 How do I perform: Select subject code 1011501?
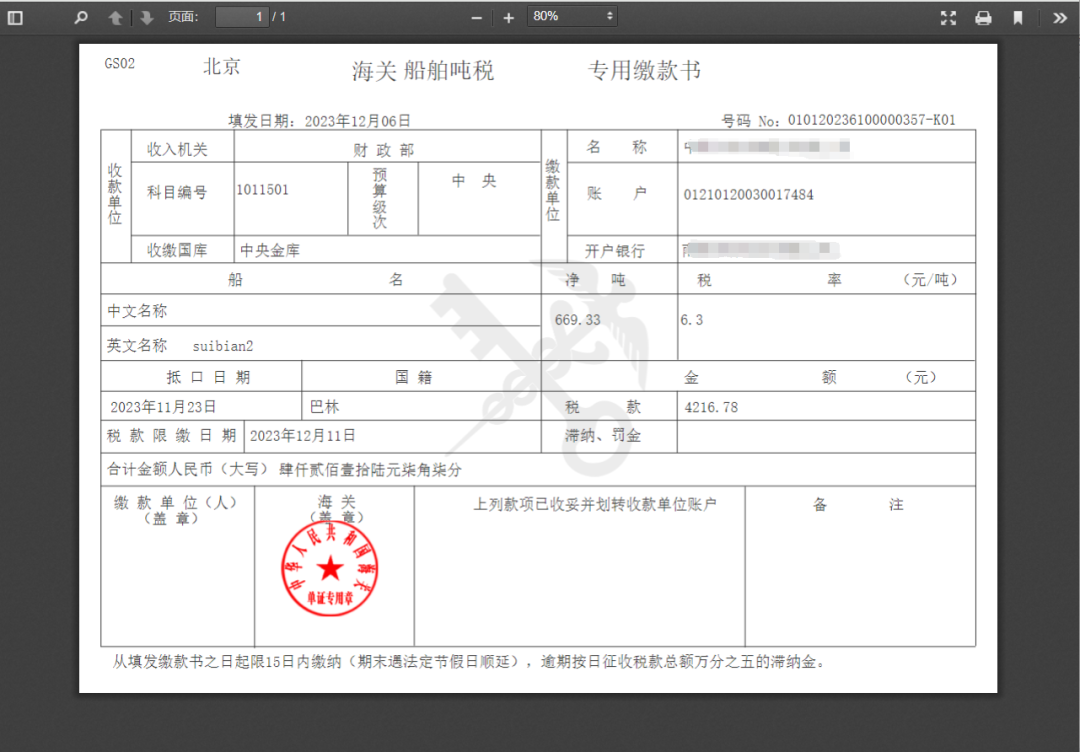[x=262, y=189]
